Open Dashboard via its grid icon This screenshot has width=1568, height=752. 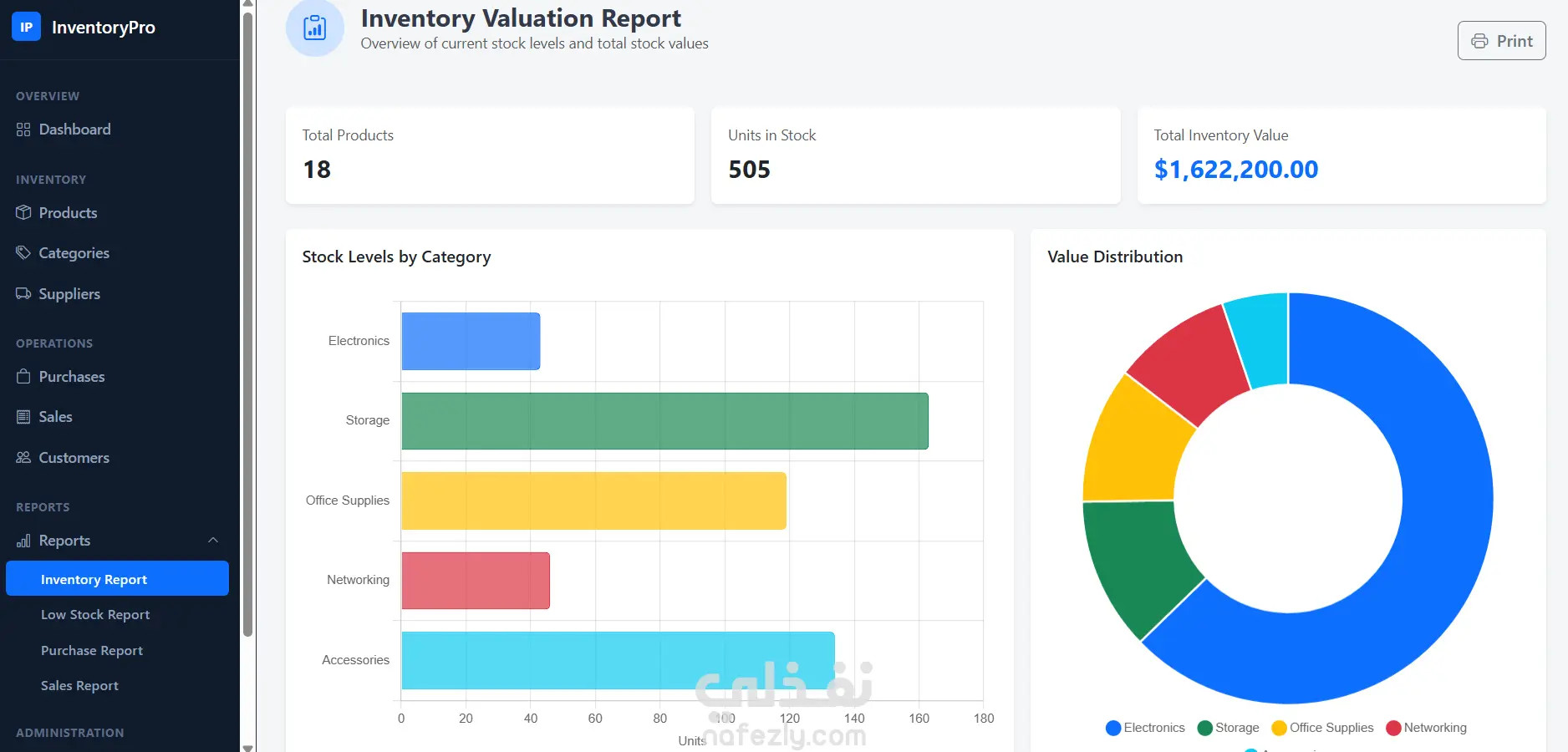point(23,130)
